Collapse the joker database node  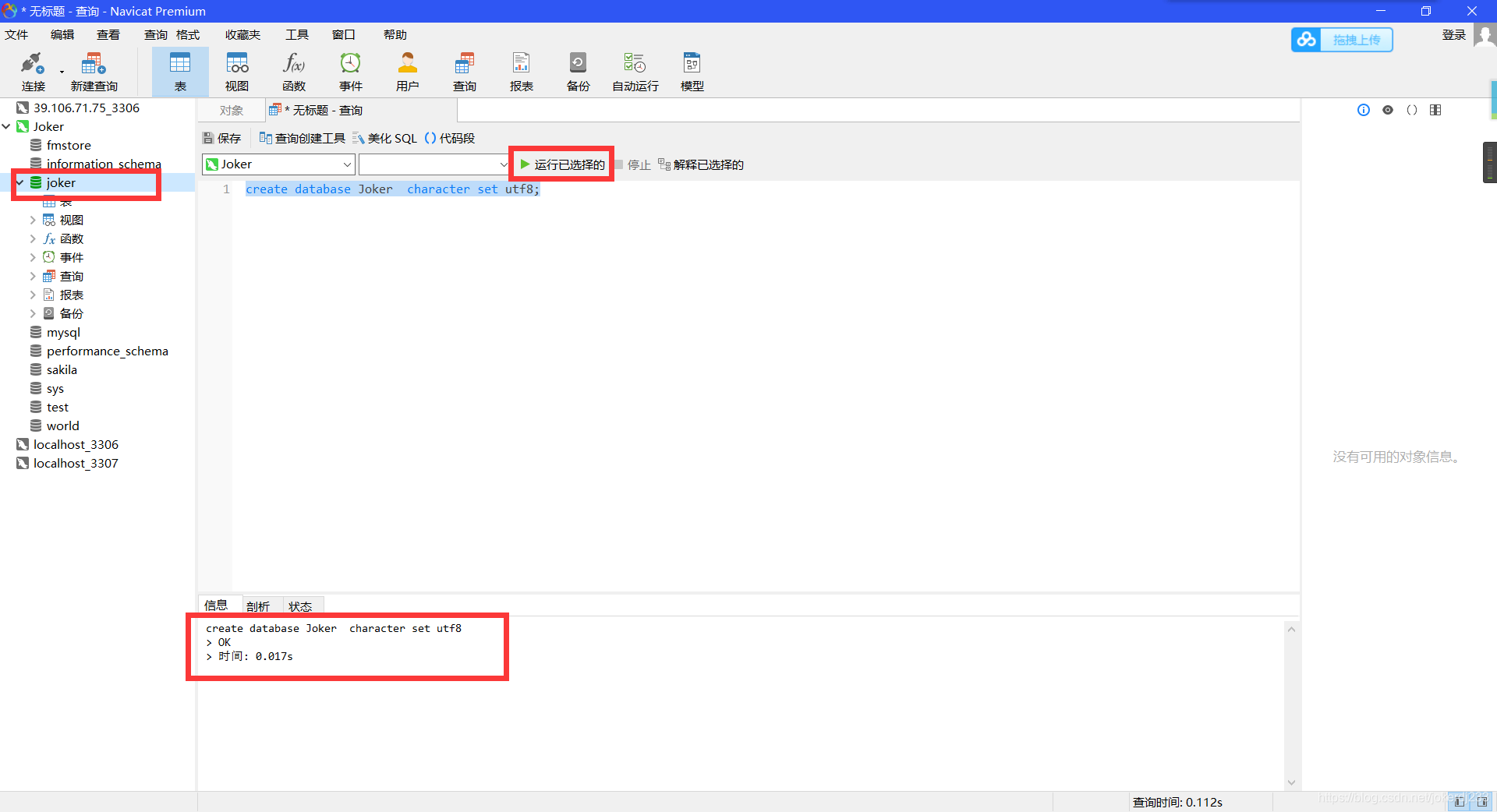tap(19, 183)
